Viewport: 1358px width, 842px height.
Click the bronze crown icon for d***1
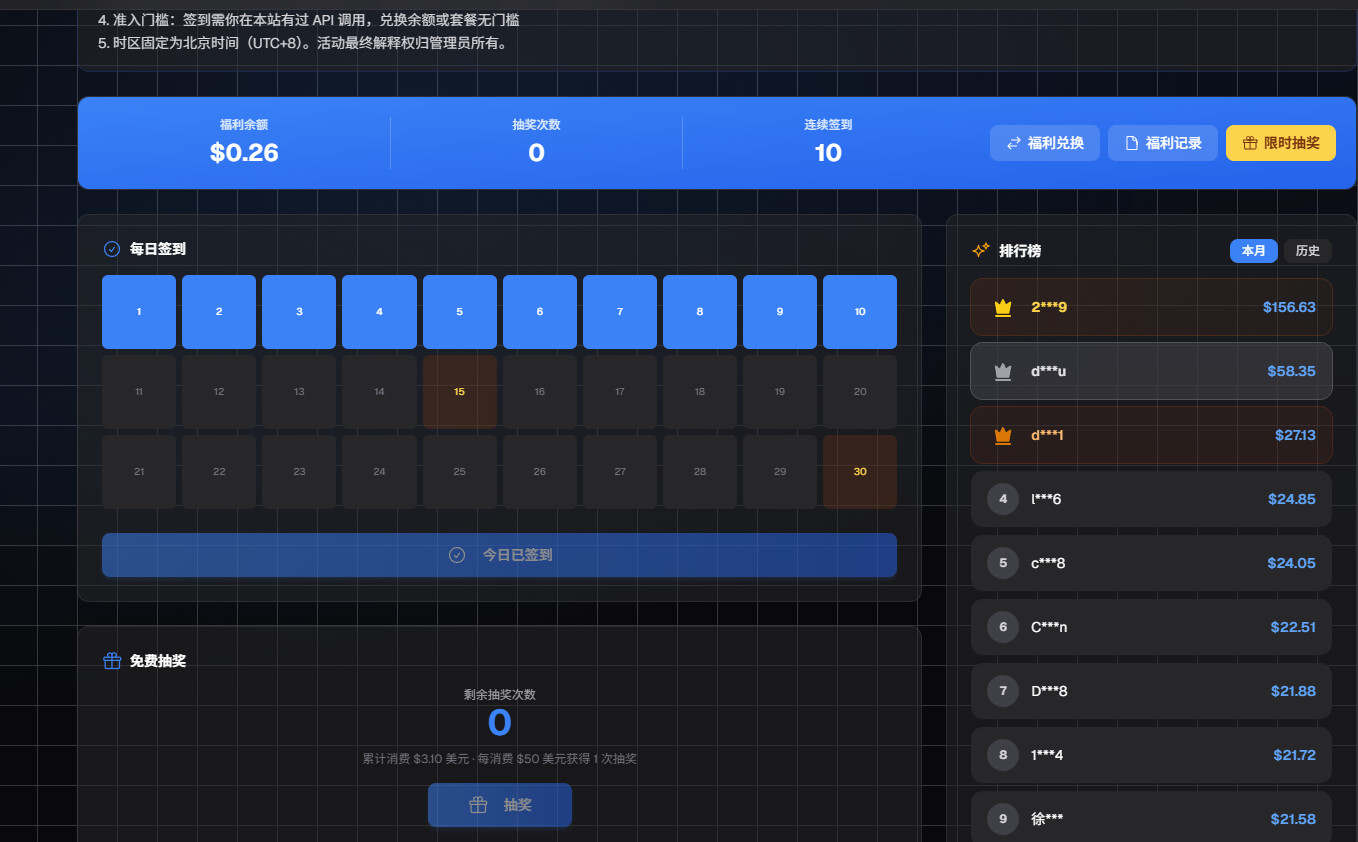1004,435
